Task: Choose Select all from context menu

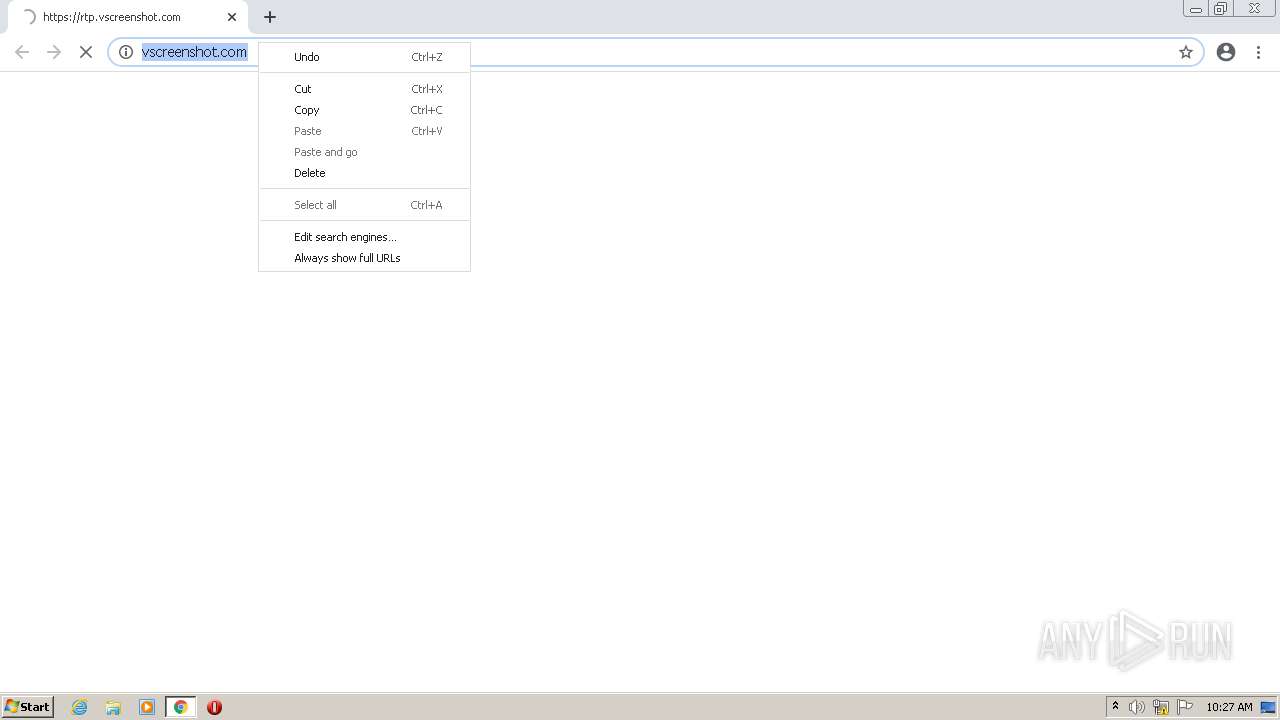Action: 364,205
